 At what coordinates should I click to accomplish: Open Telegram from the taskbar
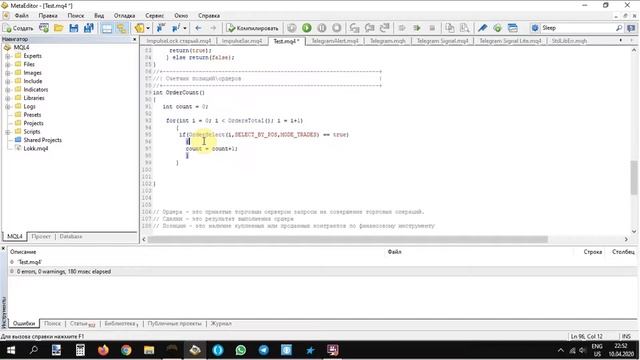click(x=264, y=350)
